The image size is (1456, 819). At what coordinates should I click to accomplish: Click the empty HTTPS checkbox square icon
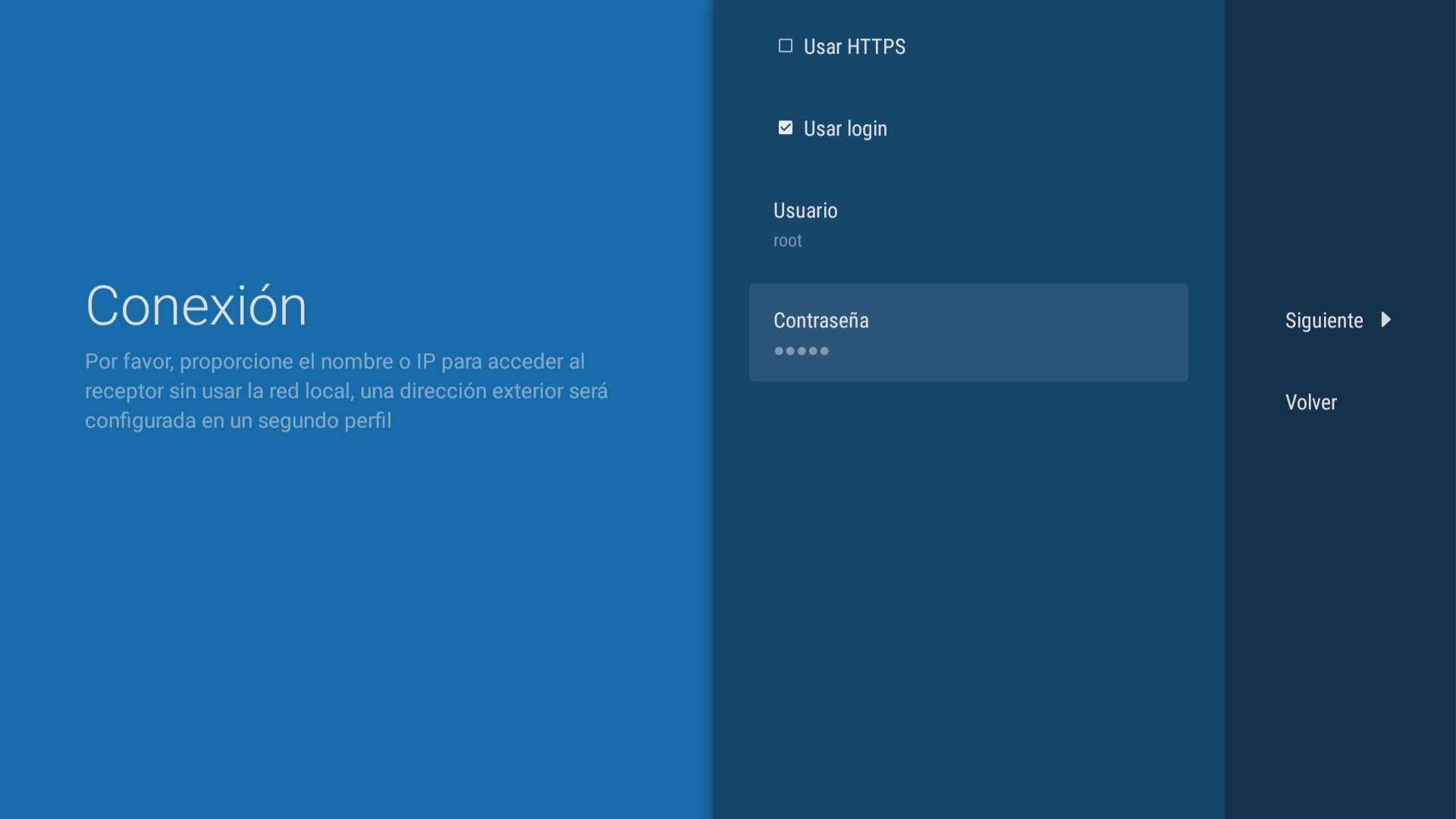point(786,46)
